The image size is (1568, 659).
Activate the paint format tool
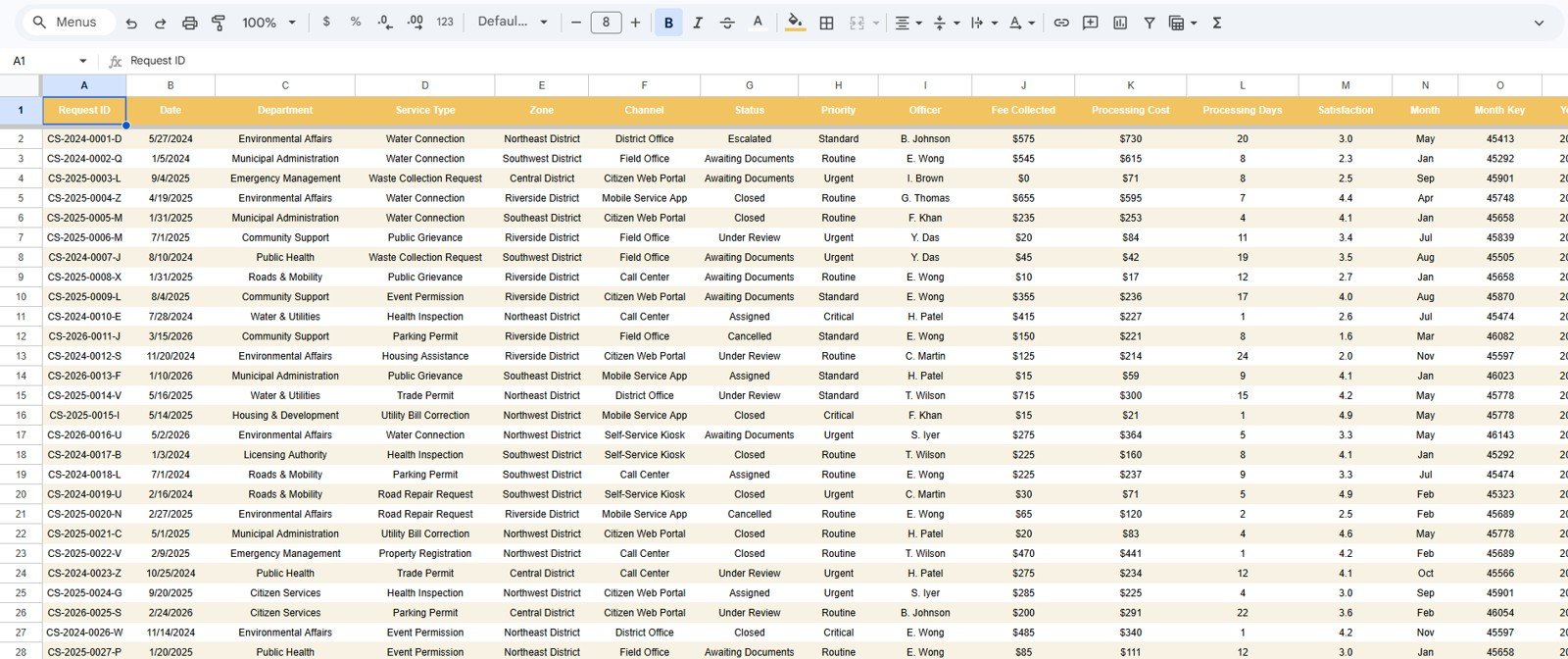[219, 23]
